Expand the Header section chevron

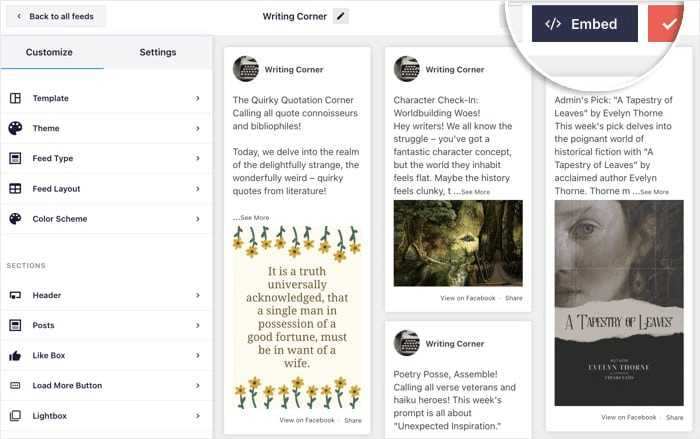198,295
